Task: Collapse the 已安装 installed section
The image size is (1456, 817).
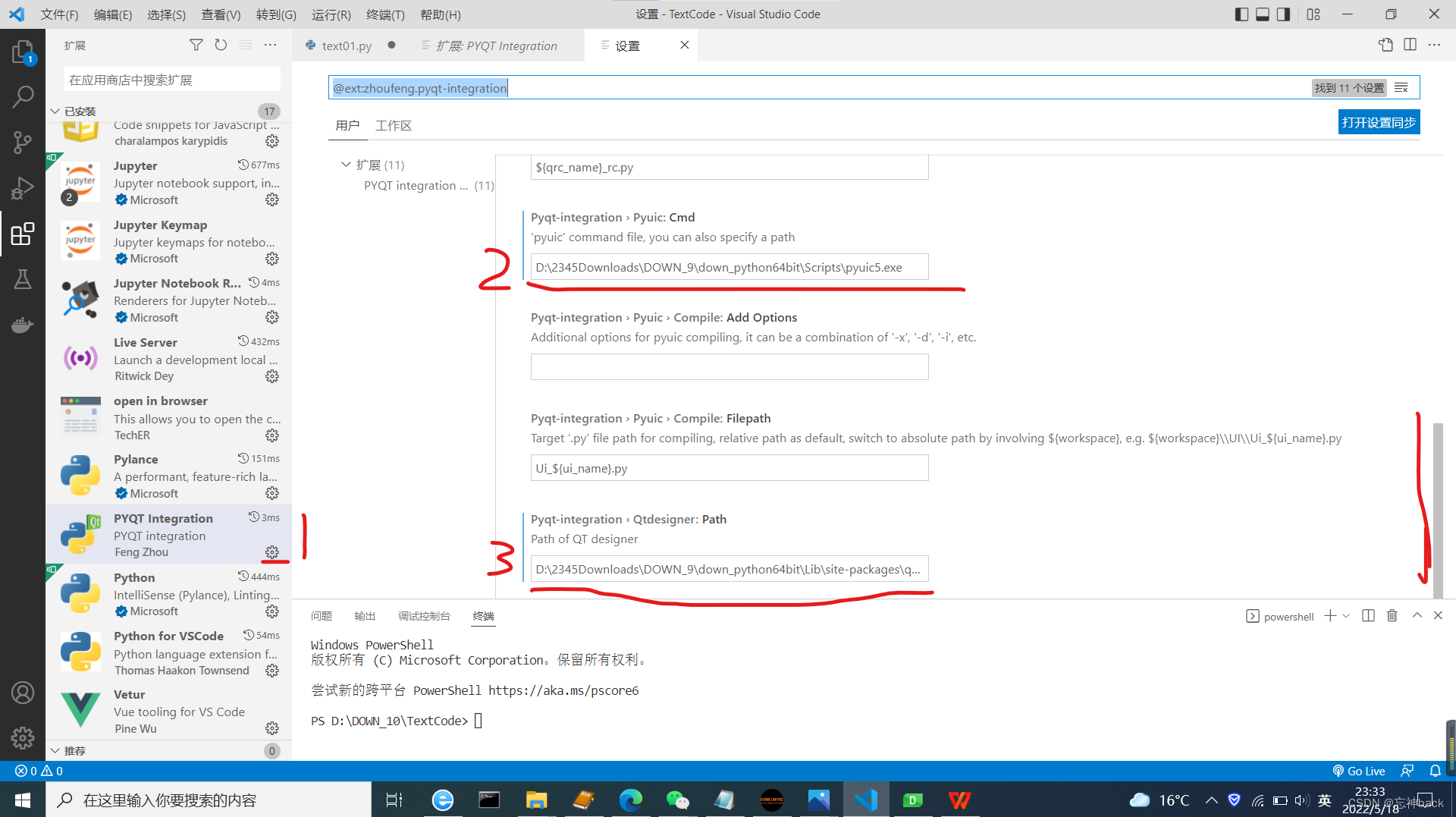Action: pyautogui.click(x=55, y=112)
